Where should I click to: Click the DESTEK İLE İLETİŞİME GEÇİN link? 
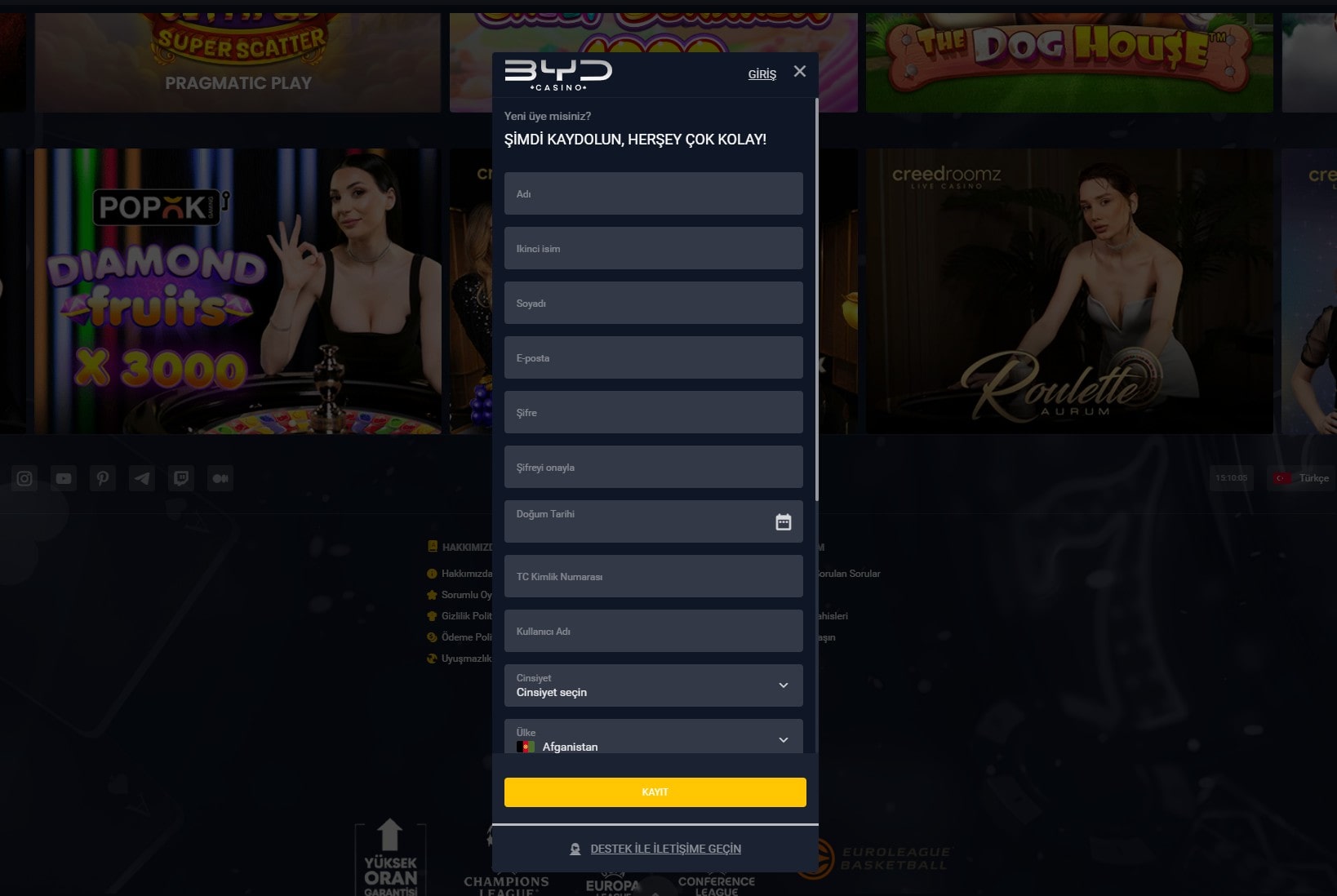[666, 849]
